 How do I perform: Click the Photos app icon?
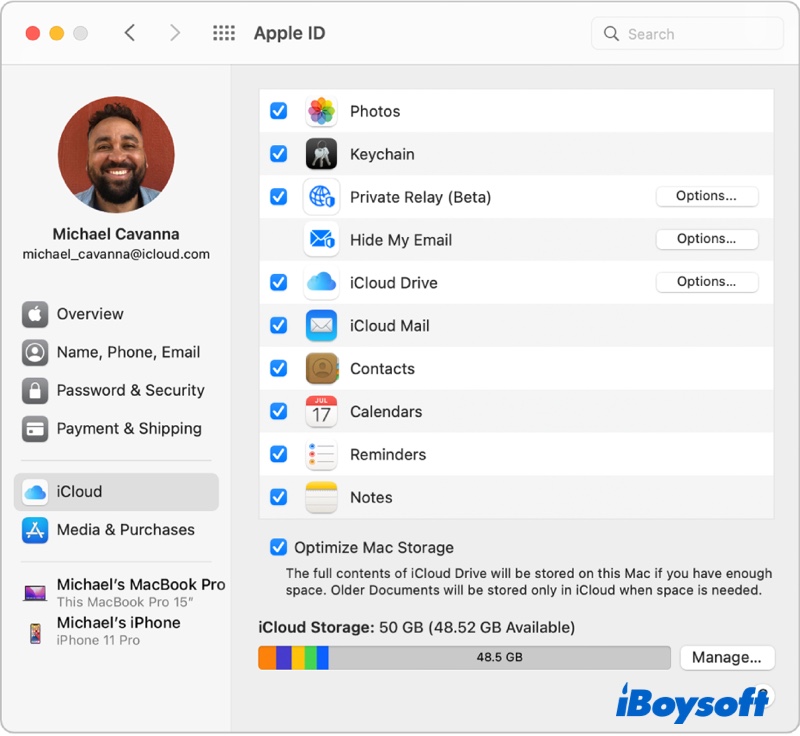pyautogui.click(x=321, y=111)
